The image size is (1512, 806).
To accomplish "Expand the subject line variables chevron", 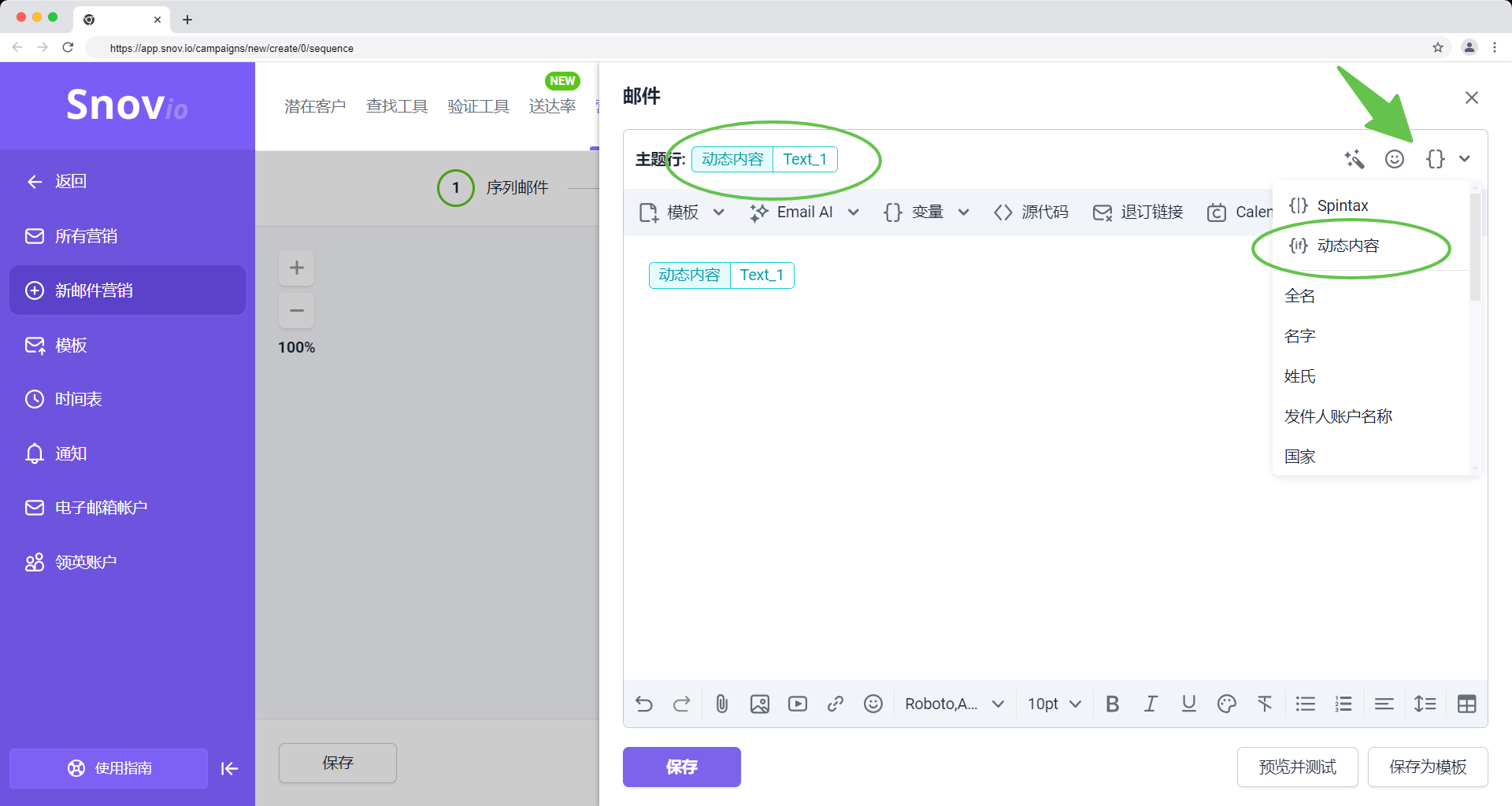I will click(x=1465, y=159).
